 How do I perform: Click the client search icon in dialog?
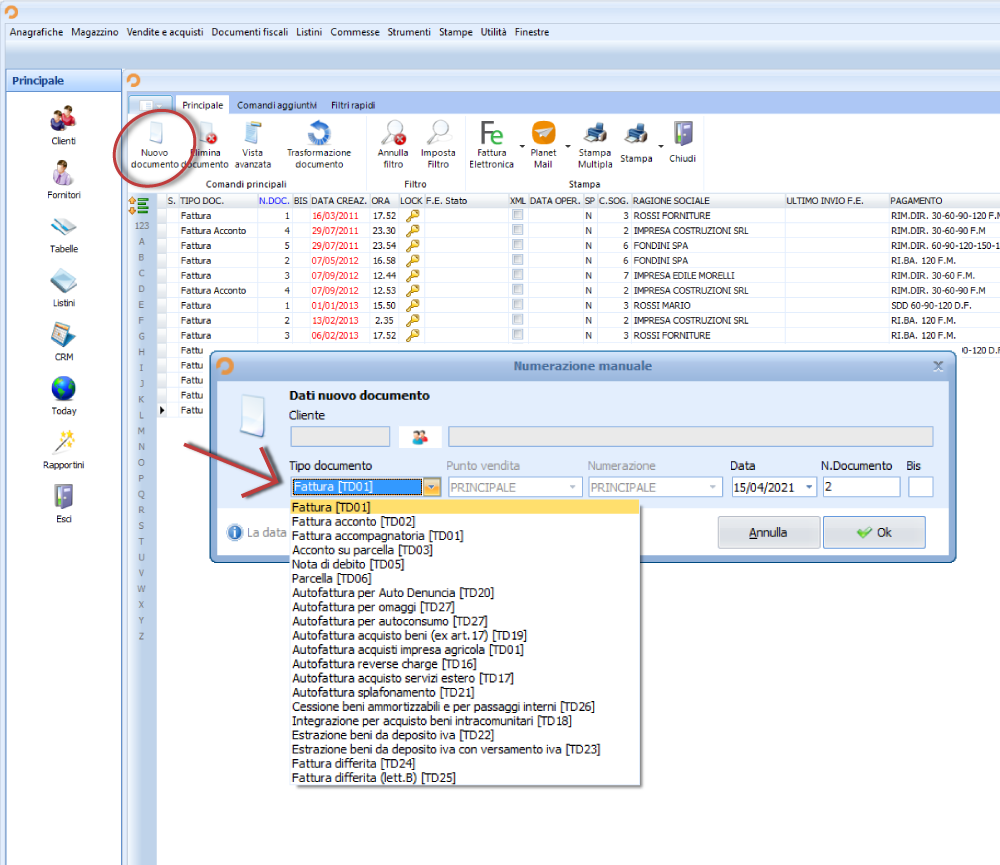[420, 438]
